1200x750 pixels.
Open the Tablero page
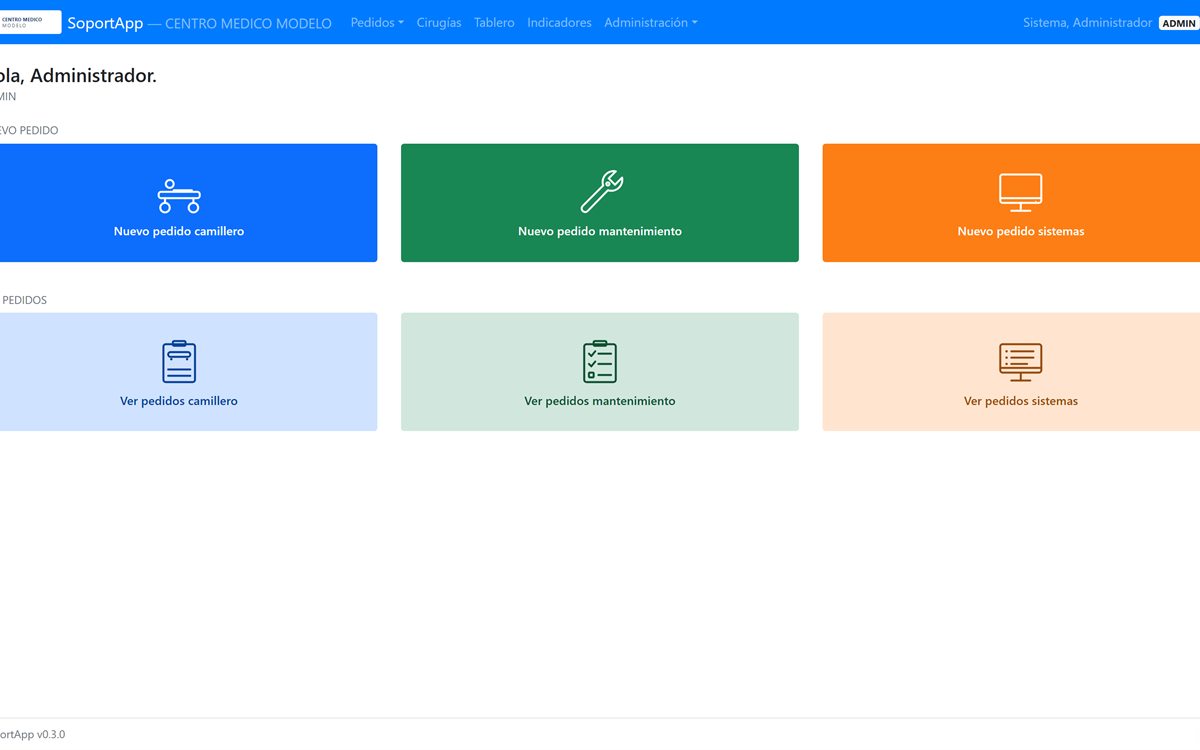[494, 22]
